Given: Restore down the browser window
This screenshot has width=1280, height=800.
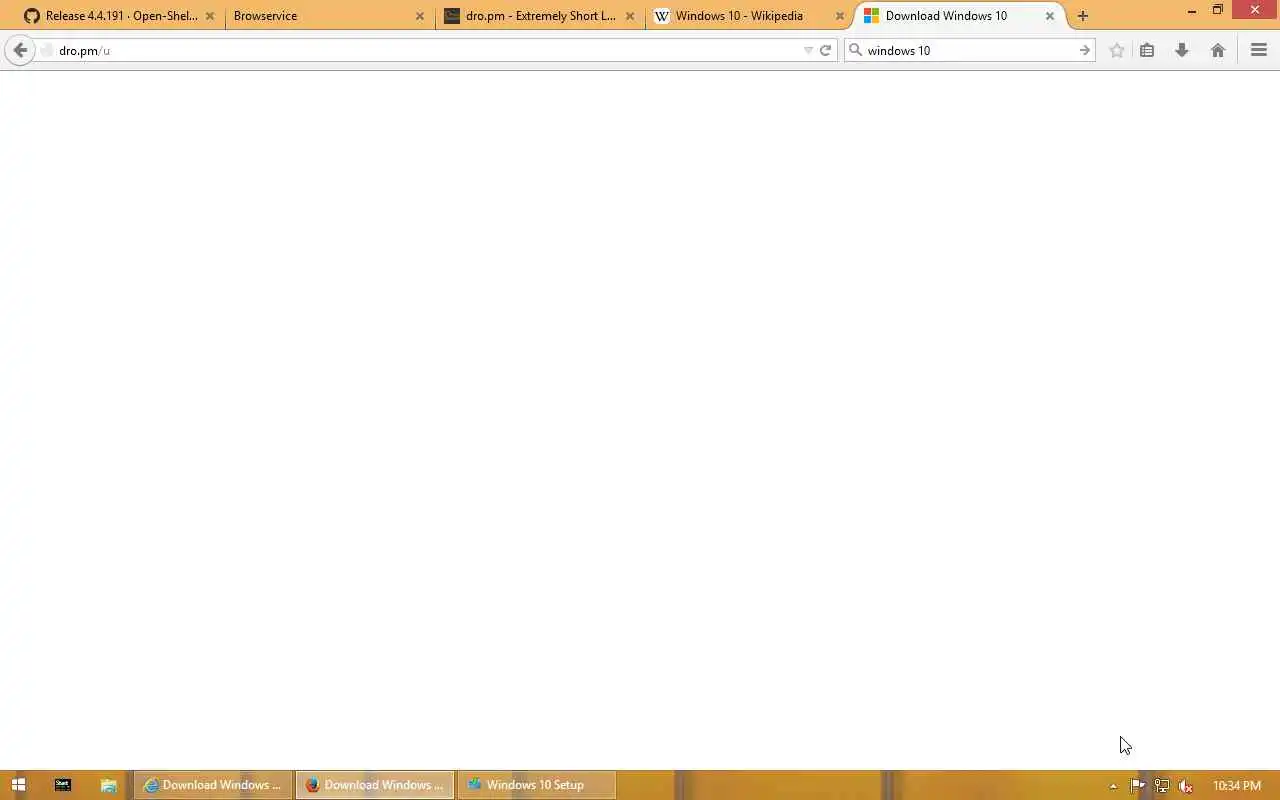Looking at the screenshot, I should (x=1218, y=10).
